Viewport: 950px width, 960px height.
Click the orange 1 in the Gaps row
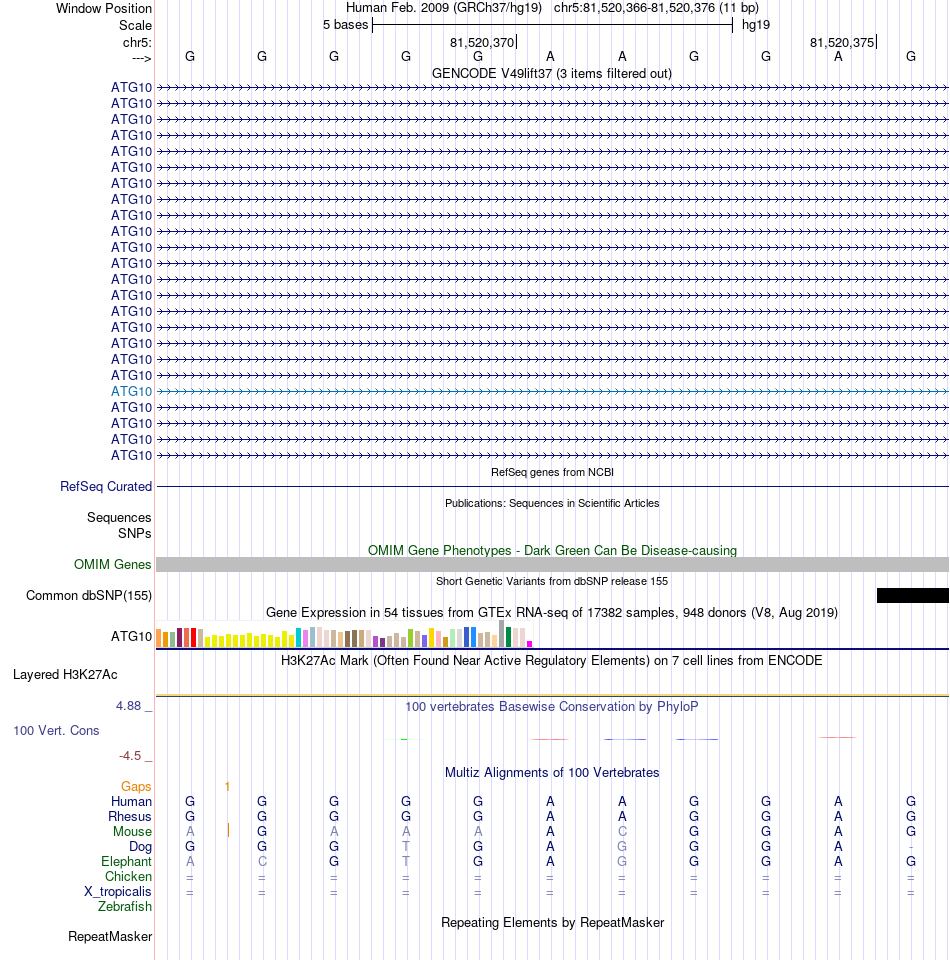(x=227, y=787)
